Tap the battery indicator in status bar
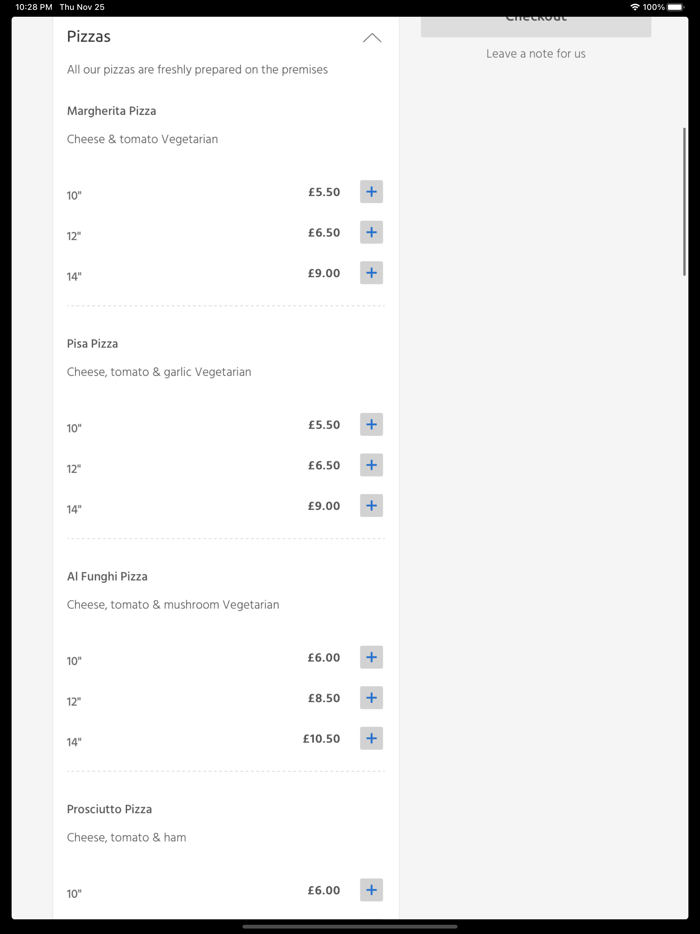This screenshot has width=700, height=934. pyautogui.click(x=675, y=7)
